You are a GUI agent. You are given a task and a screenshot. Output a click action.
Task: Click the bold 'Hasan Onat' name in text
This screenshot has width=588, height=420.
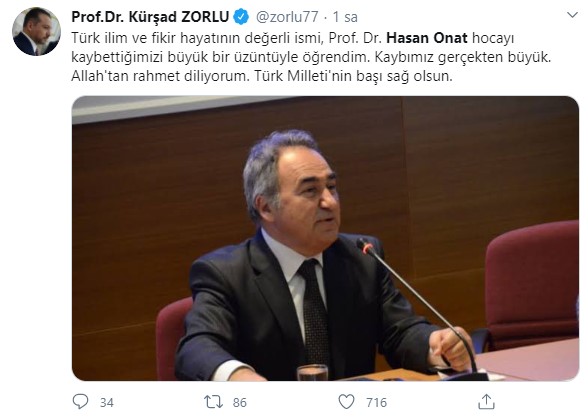[x=427, y=38]
